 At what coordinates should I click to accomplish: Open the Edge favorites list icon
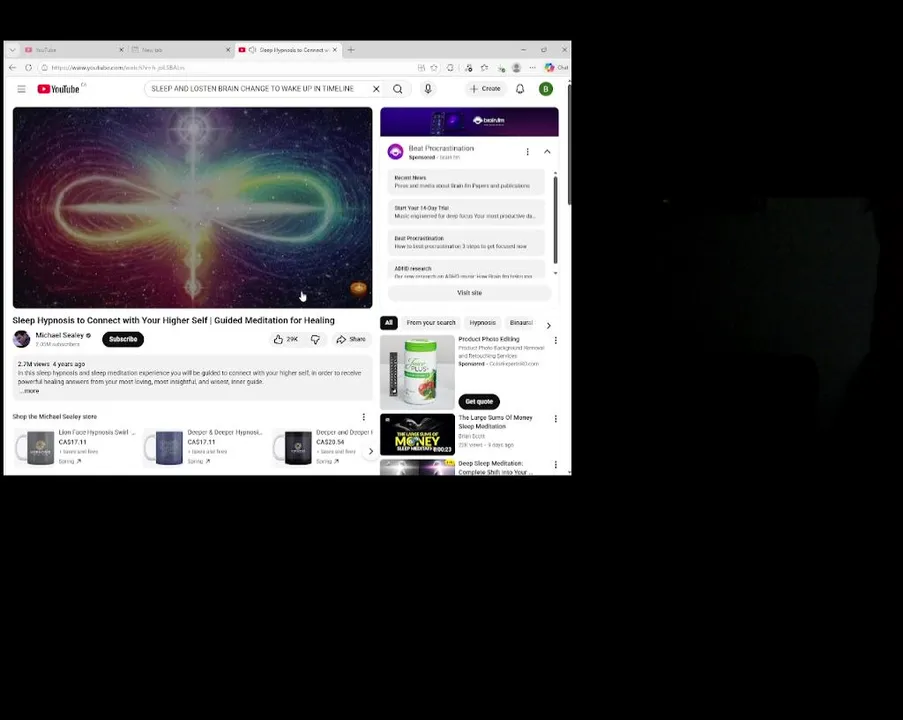click(484, 67)
